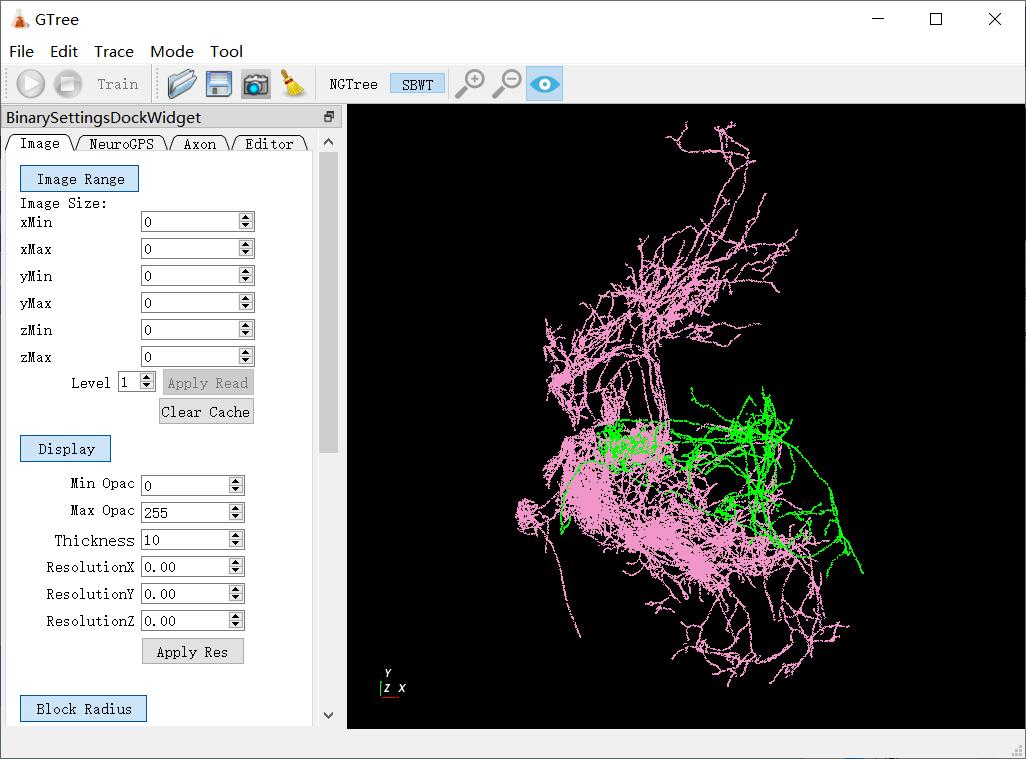The image size is (1026, 759).
Task: Float the BinarySettingsDockWidget panel
Action: tap(328, 117)
